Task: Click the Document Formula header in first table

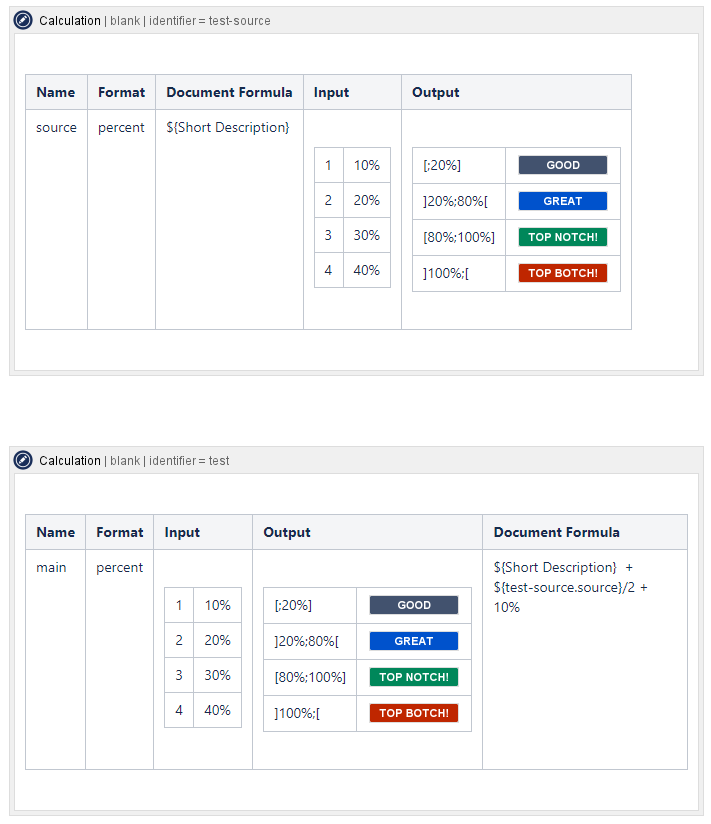Action: coord(229,92)
